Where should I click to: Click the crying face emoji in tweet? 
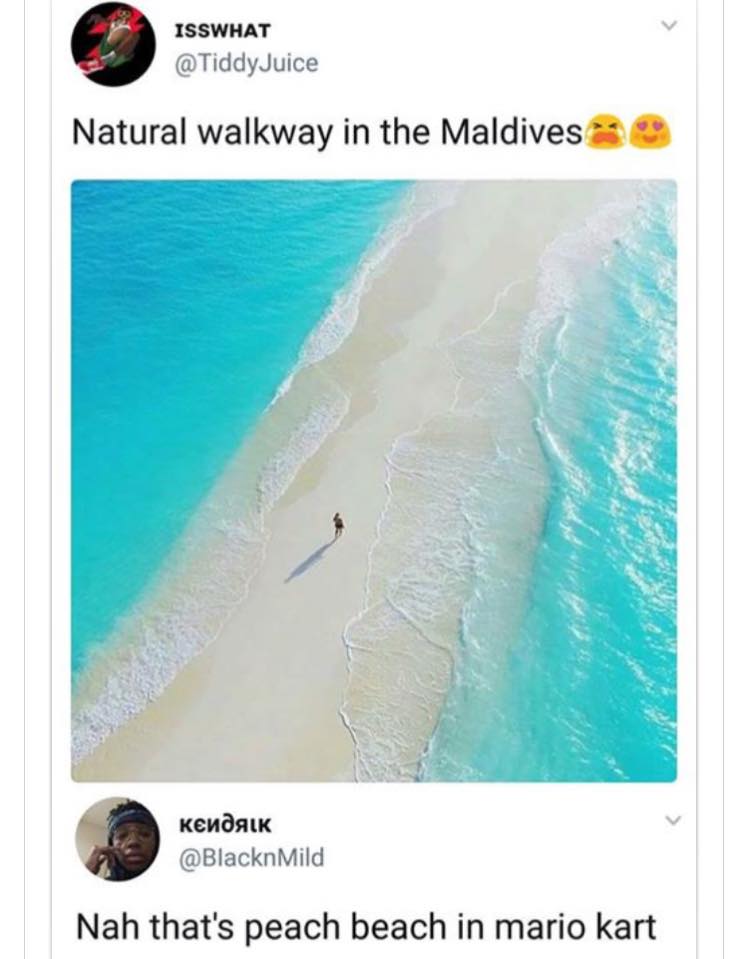603,132
